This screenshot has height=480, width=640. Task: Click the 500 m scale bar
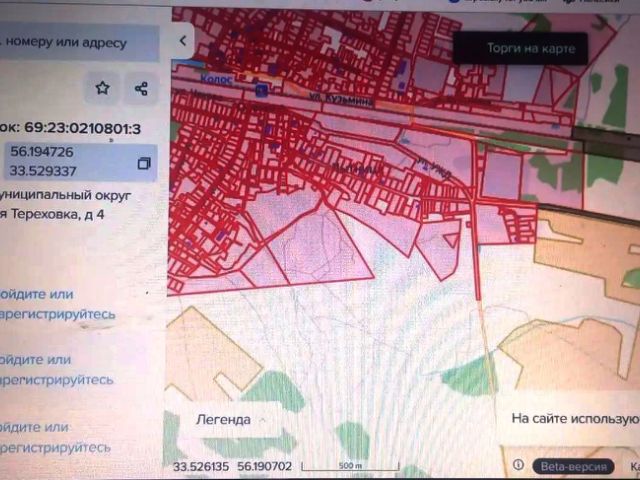pos(350,465)
